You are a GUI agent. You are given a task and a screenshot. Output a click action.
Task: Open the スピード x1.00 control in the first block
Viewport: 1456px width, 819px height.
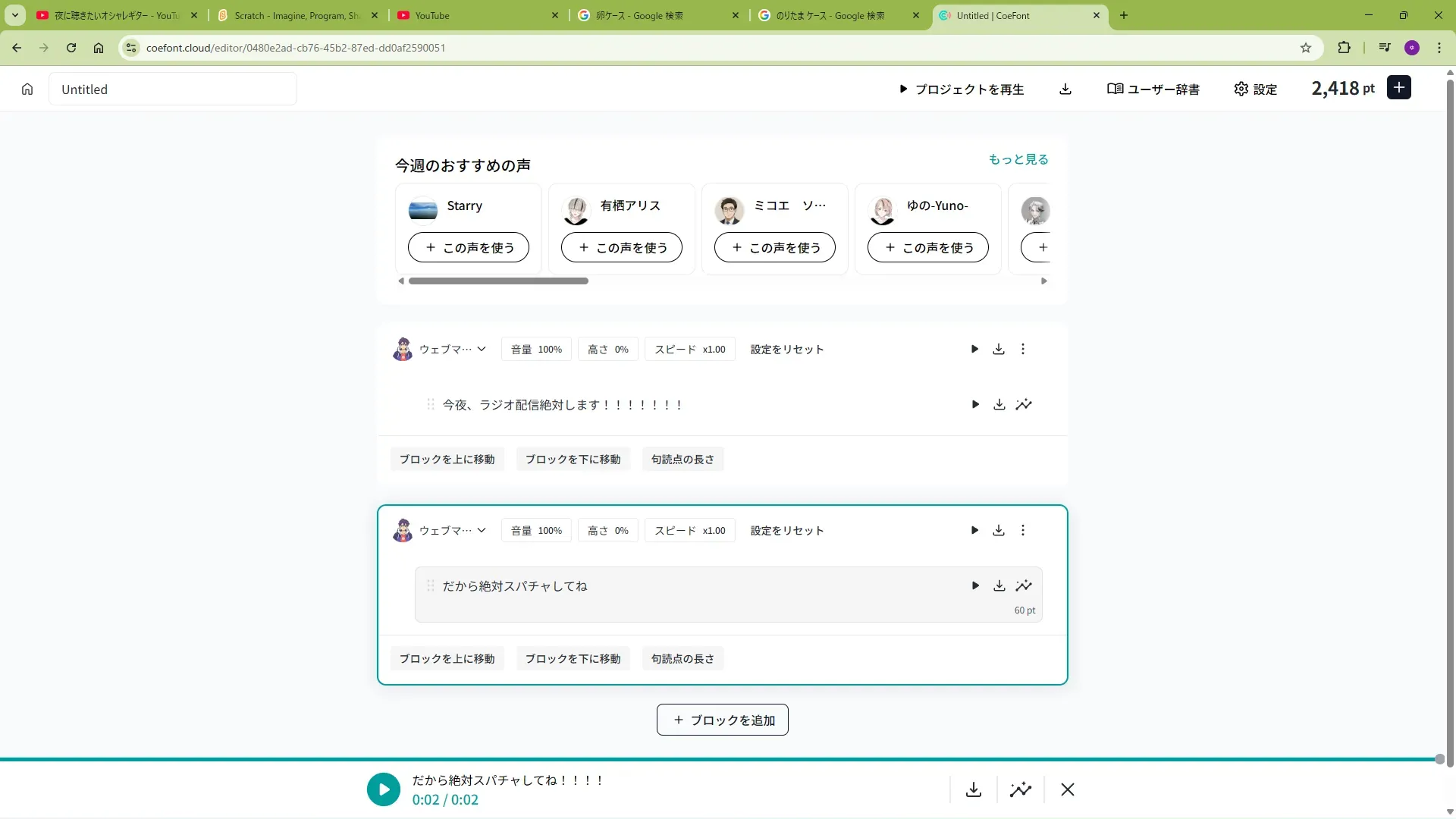[x=689, y=350]
